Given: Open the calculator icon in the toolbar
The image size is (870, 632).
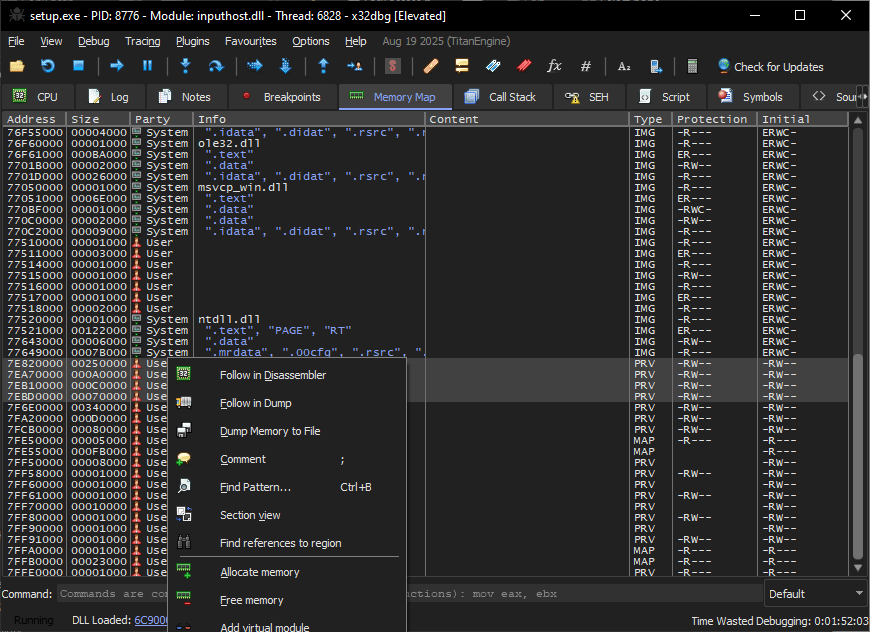Looking at the screenshot, I should (x=691, y=67).
